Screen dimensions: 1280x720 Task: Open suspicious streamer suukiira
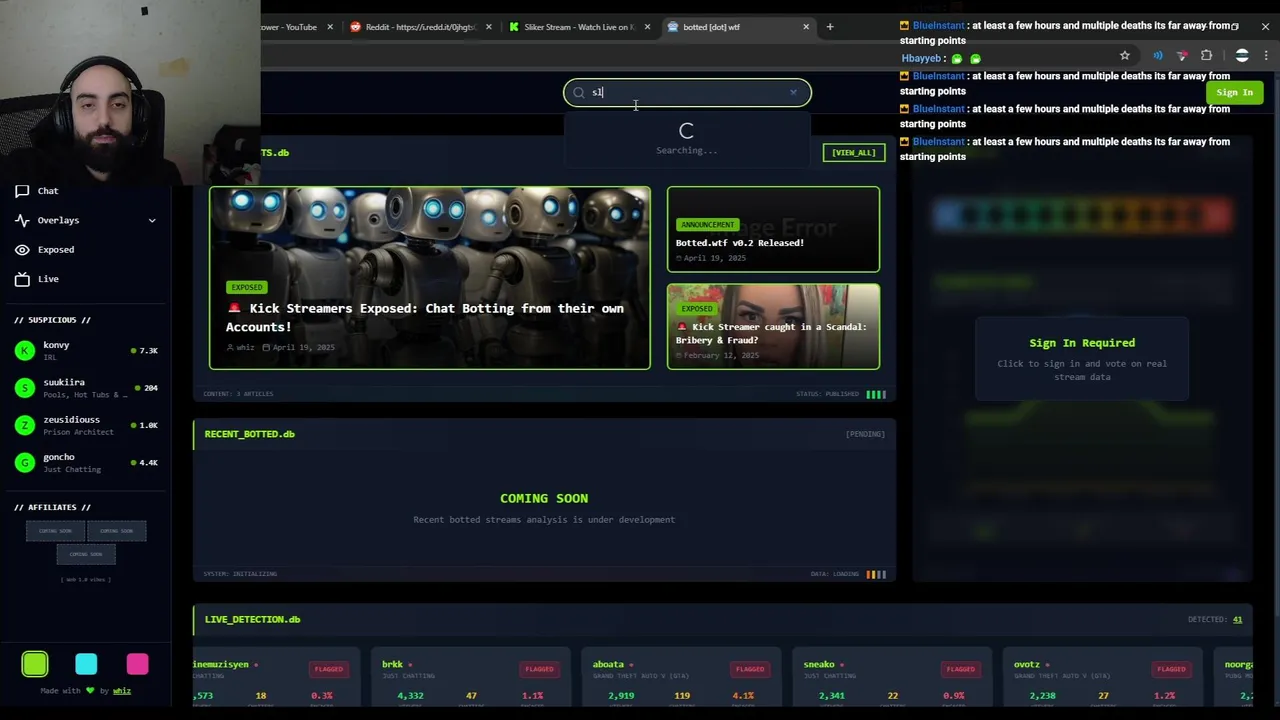click(86, 388)
